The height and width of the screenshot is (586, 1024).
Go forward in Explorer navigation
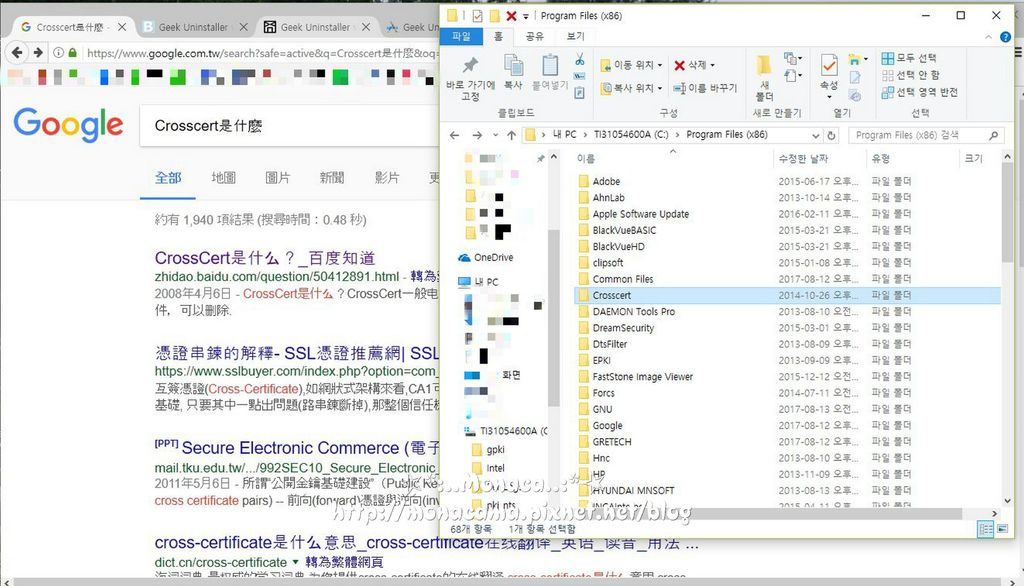point(477,135)
